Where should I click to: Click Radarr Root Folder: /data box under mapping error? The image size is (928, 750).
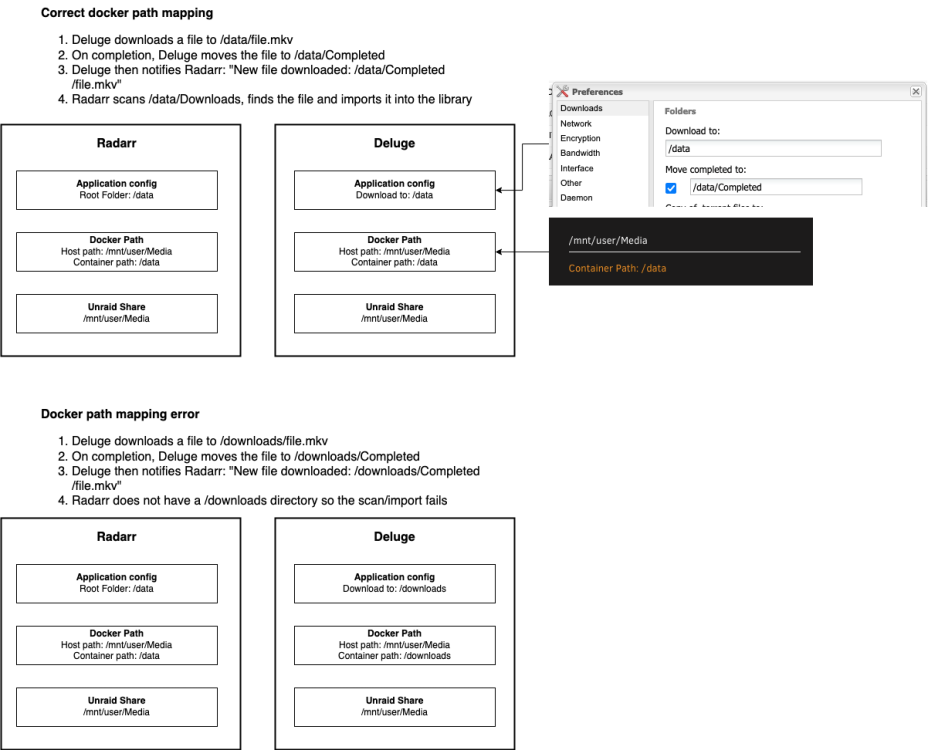coord(117,584)
